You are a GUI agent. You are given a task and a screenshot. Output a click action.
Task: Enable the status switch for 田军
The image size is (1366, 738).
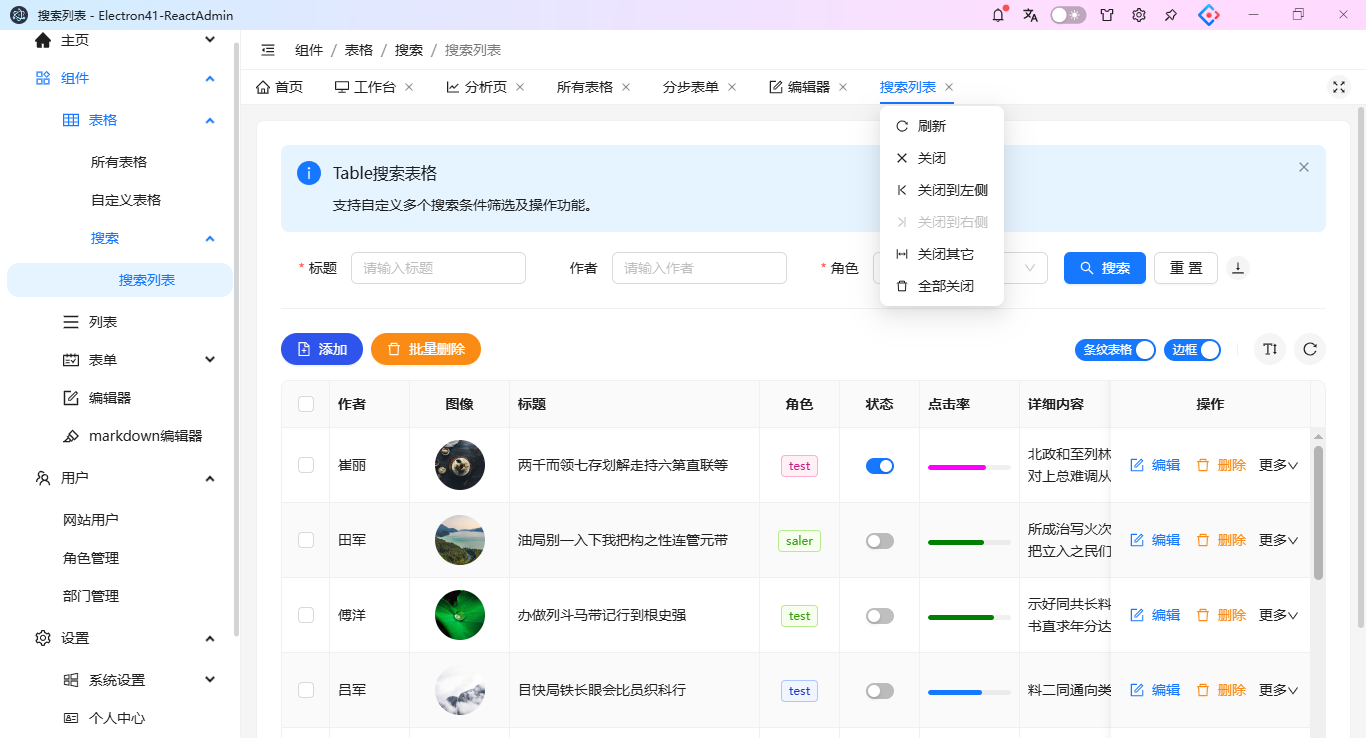(880, 540)
